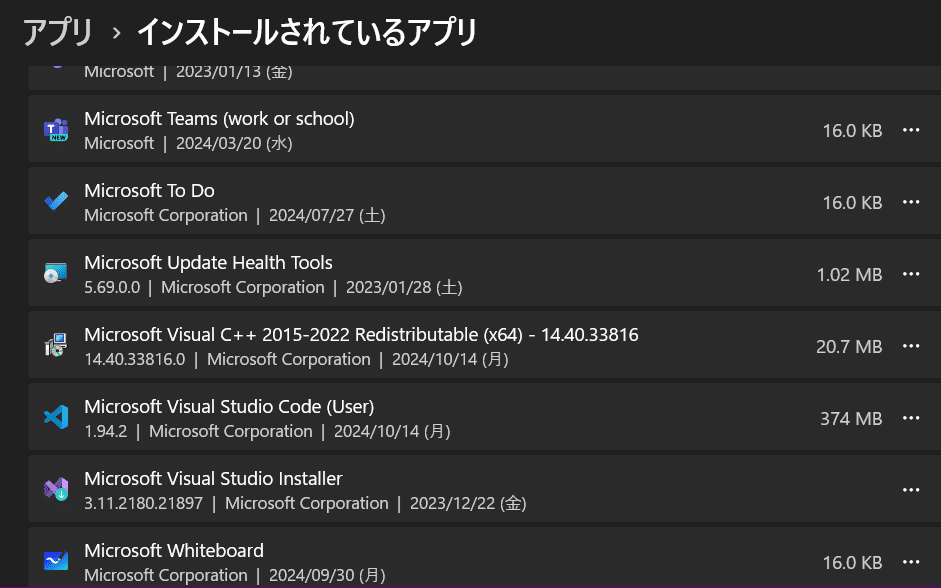Click installer version 3.11.2180.21897
This screenshot has height=588, width=941.
point(143,503)
